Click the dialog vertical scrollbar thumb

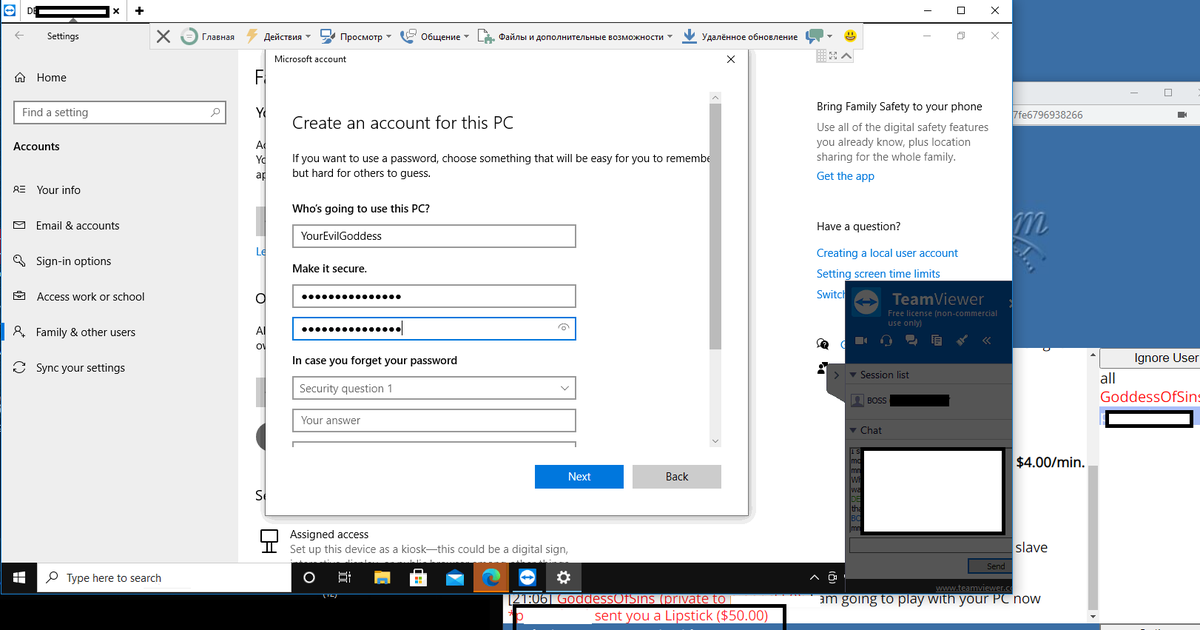point(714,225)
